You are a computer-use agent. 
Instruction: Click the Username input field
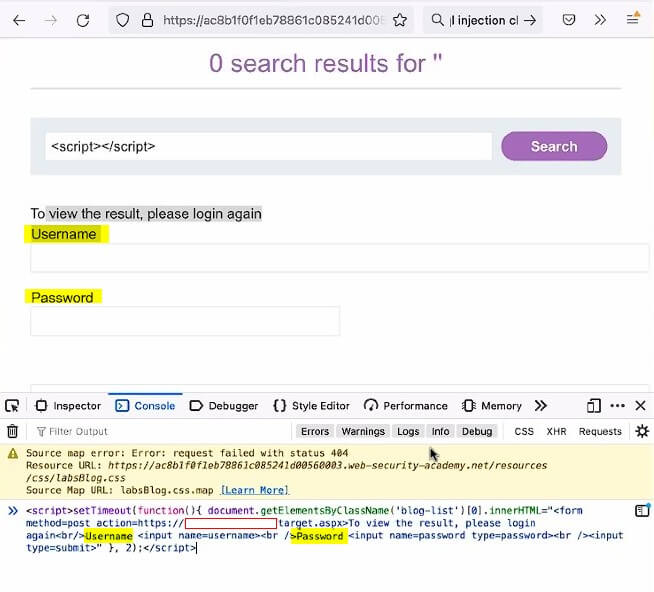coord(340,257)
